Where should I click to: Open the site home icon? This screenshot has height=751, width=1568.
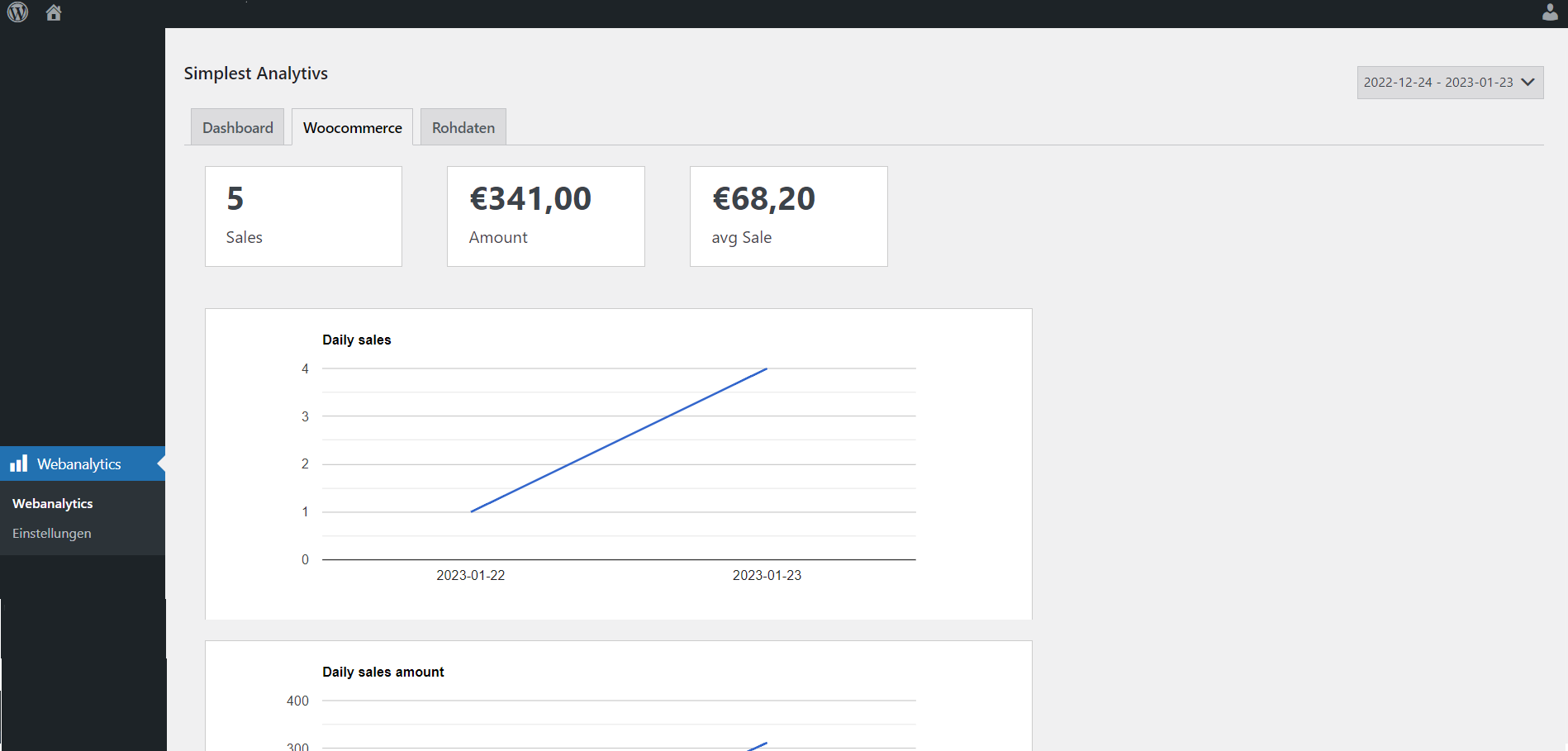click(54, 12)
